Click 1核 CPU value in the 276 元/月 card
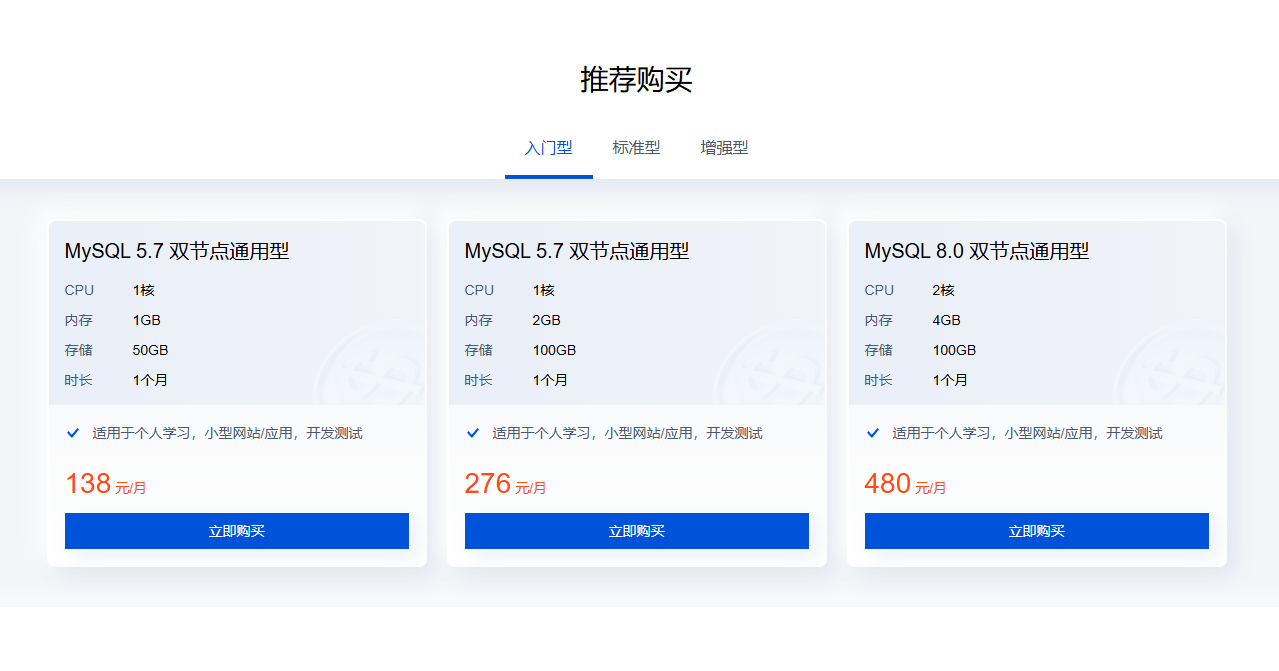 (x=544, y=290)
